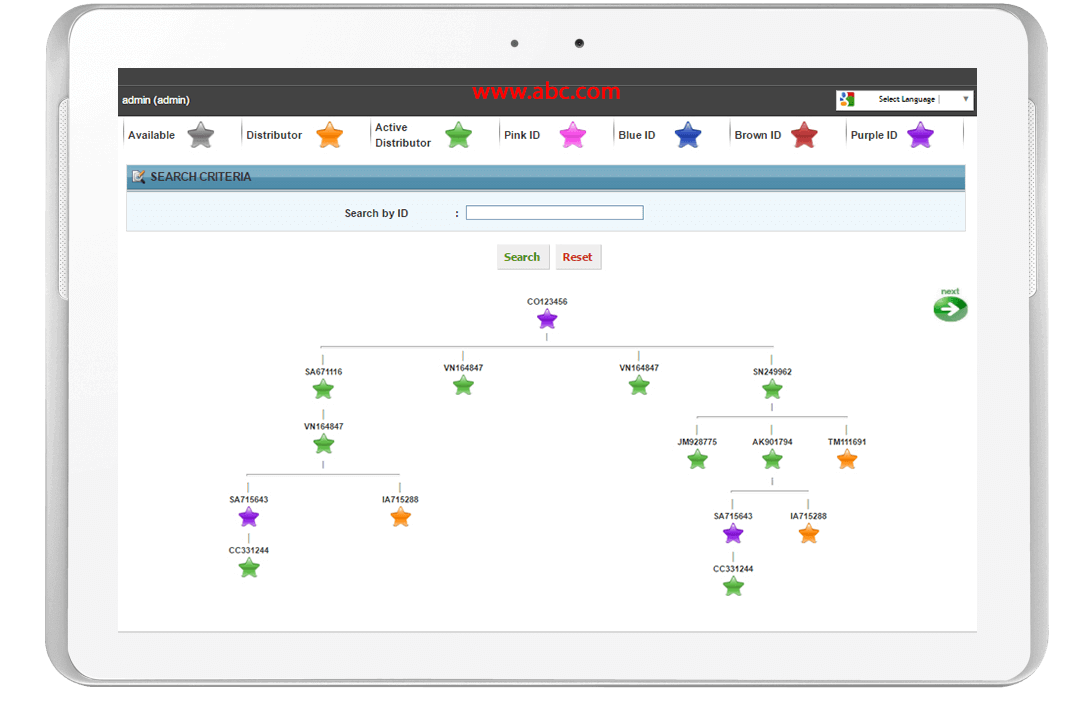Select the orange TM111691 star
This screenshot has width=1080, height=705.
point(847,459)
